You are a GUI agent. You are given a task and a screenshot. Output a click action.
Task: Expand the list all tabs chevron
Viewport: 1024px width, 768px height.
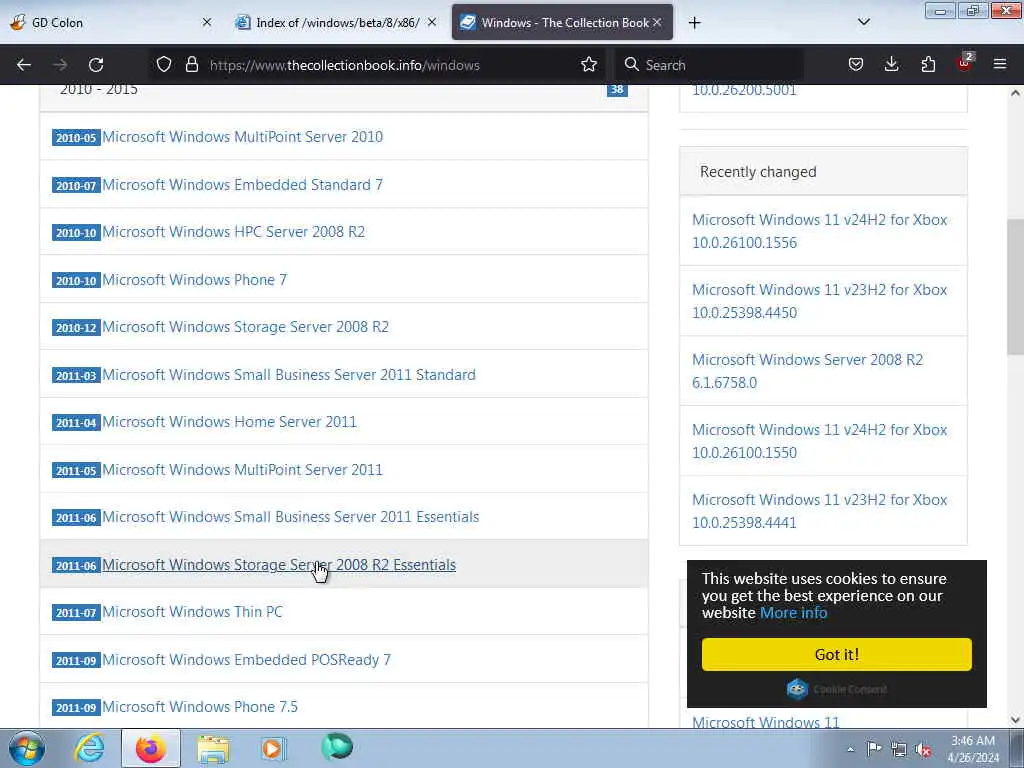tap(864, 22)
